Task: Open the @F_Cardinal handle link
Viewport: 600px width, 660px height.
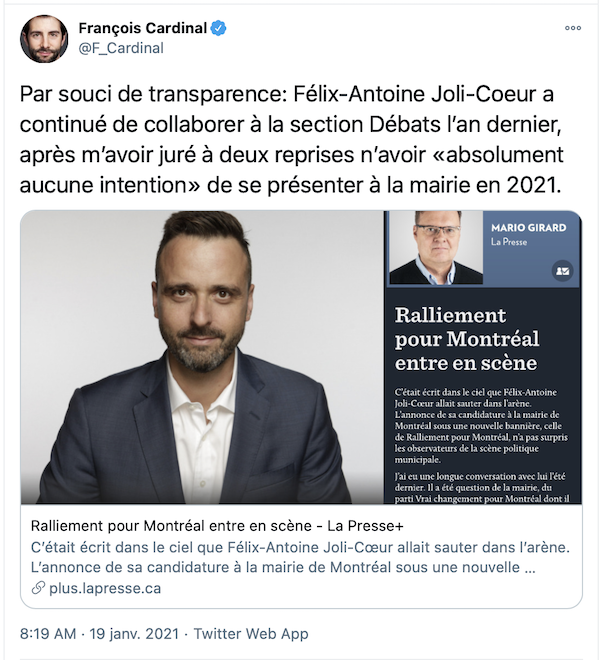Action: click(121, 48)
